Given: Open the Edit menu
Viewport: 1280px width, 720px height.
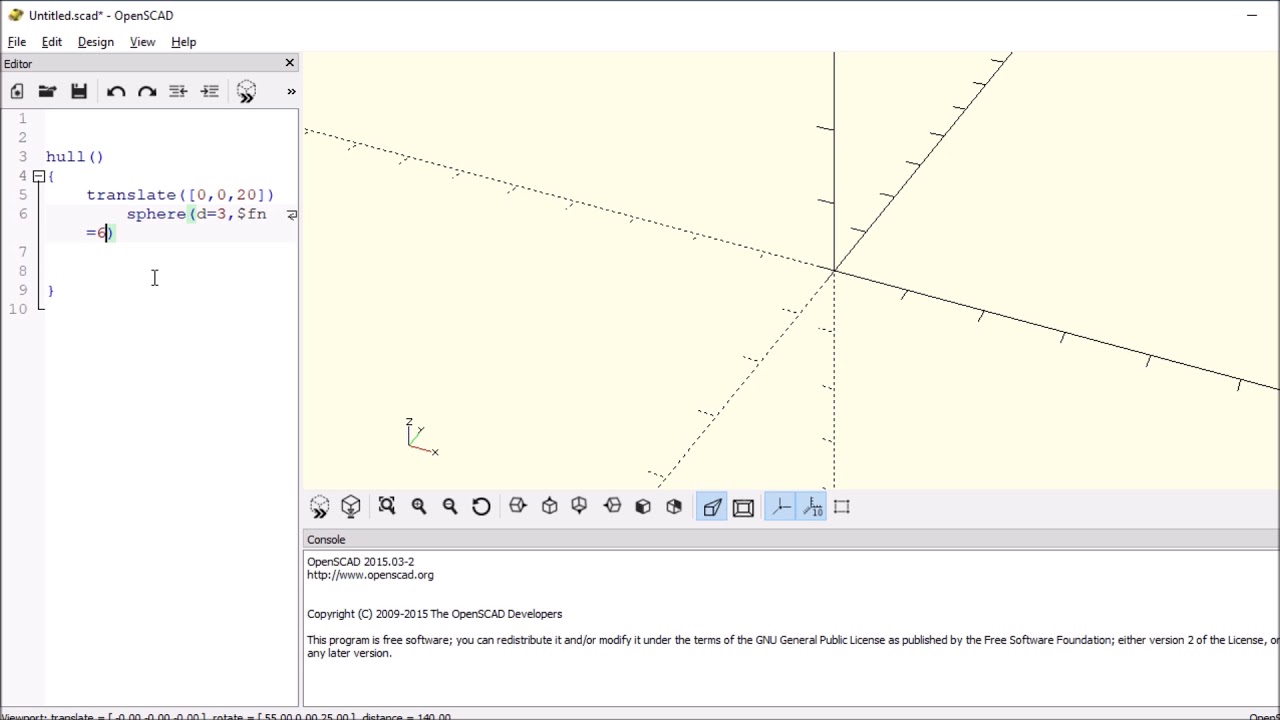Looking at the screenshot, I should click(52, 42).
